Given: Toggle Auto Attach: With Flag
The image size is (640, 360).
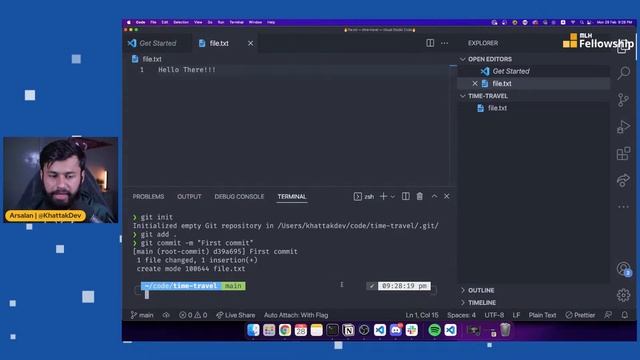Looking at the screenshot, I should pyautogui.click(x=296, y=315).
